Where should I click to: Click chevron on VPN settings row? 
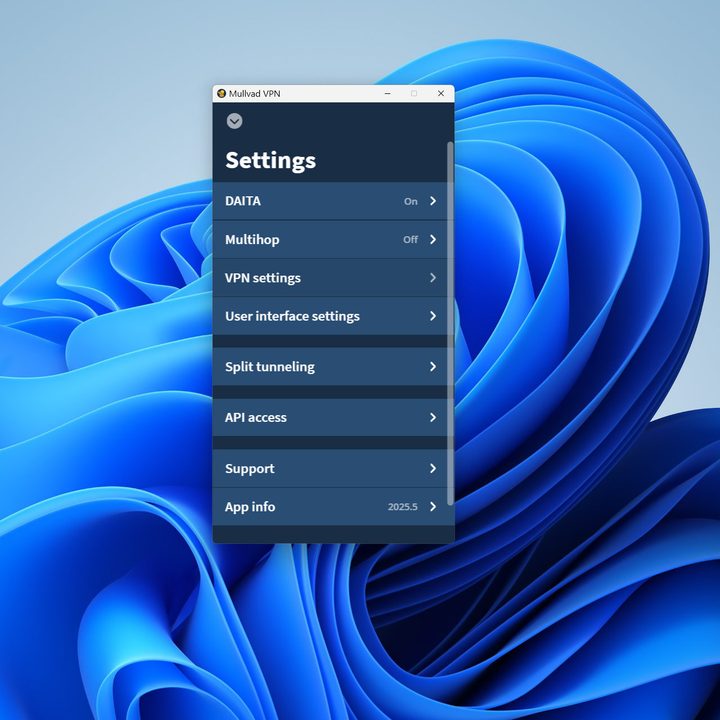coord(433,278)
